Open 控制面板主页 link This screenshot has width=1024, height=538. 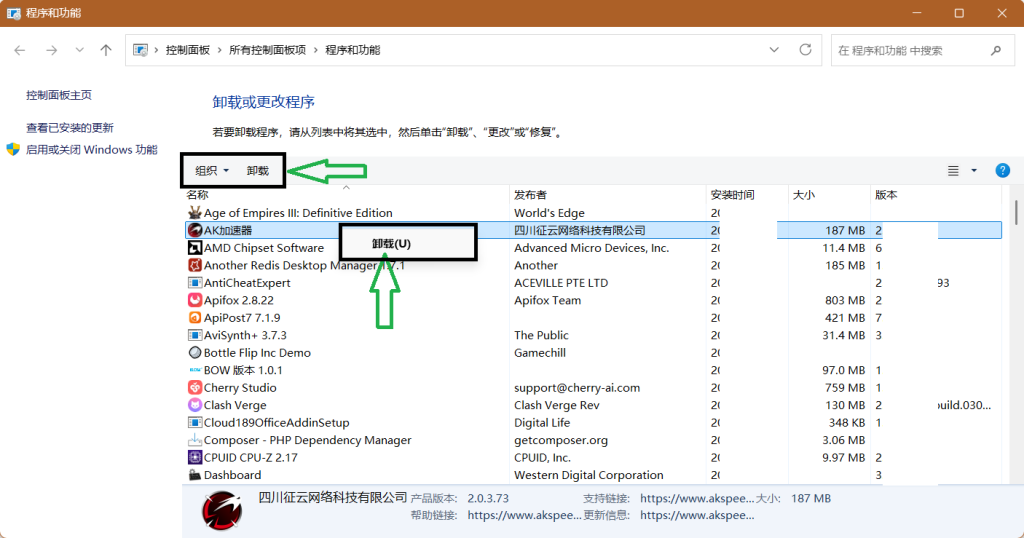pos(59,95)
